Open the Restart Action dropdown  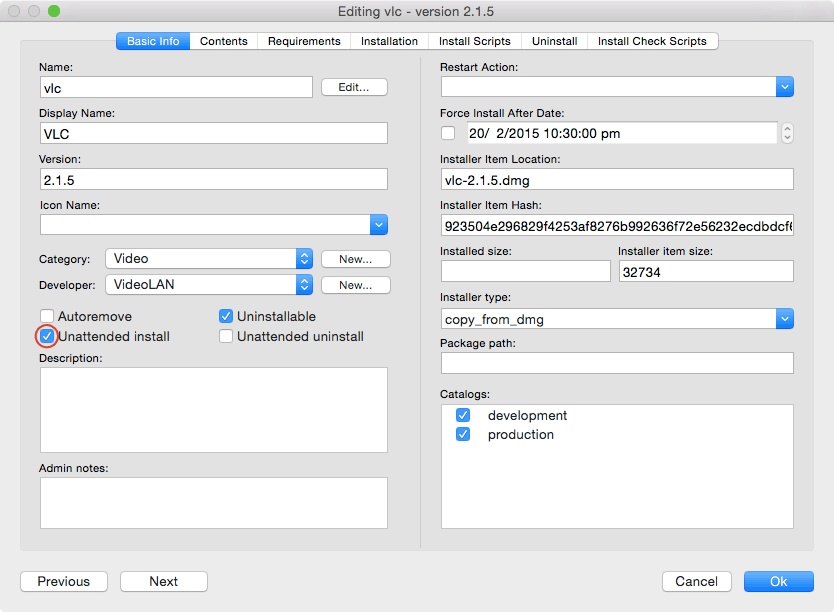784,87
